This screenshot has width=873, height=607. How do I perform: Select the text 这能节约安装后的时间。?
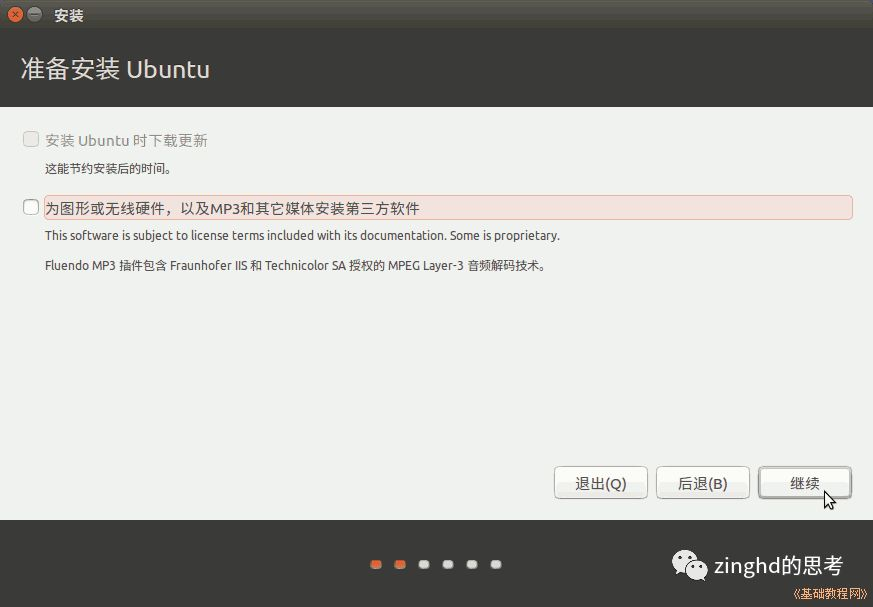(108, 168)
